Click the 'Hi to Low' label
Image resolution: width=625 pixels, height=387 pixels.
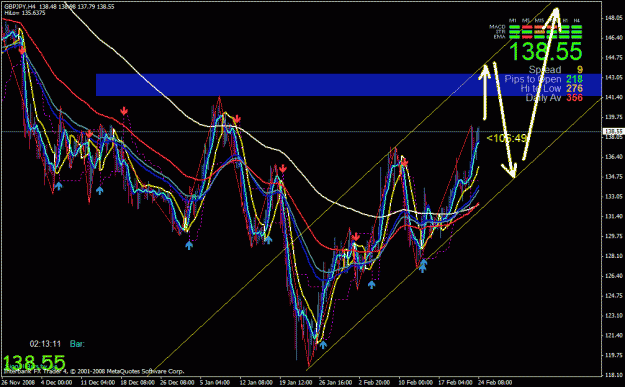pyautogui.click(x=541, y=88)
